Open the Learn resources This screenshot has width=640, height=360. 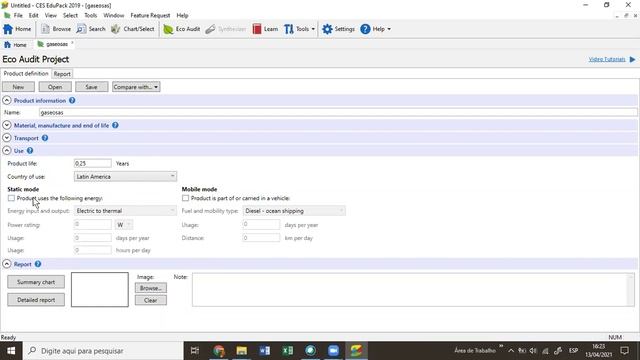coord(265,29)
